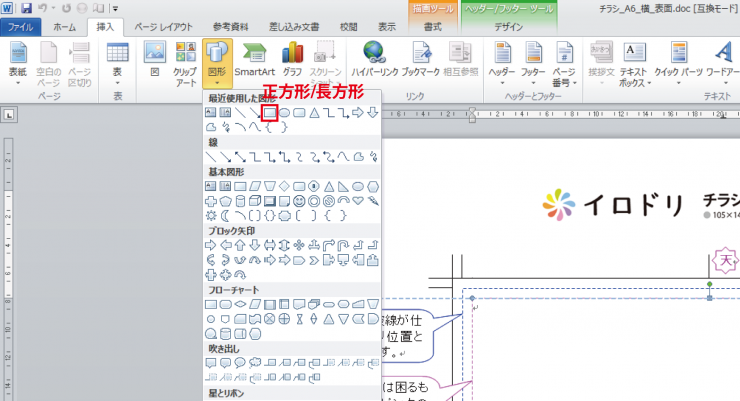Pick the oval in recently used shapes
The width and height of the screenshot is (740, 401).
284,113
